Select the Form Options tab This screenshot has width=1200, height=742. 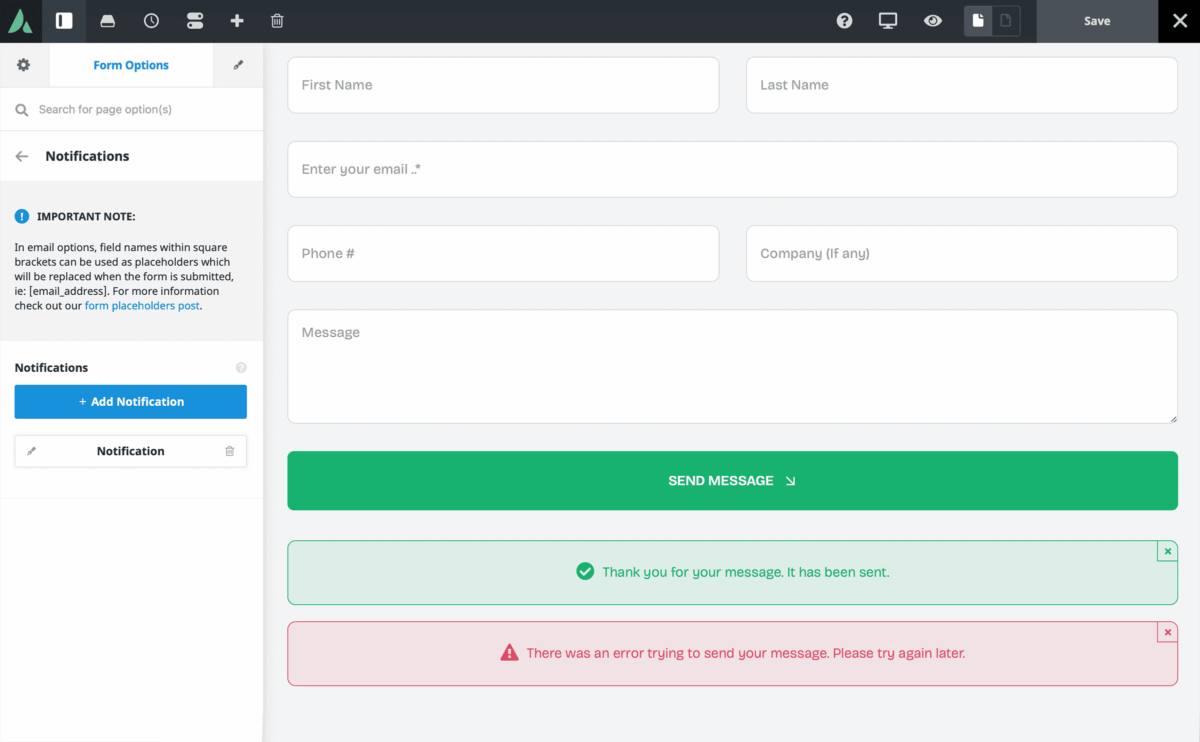coord(130,64)
